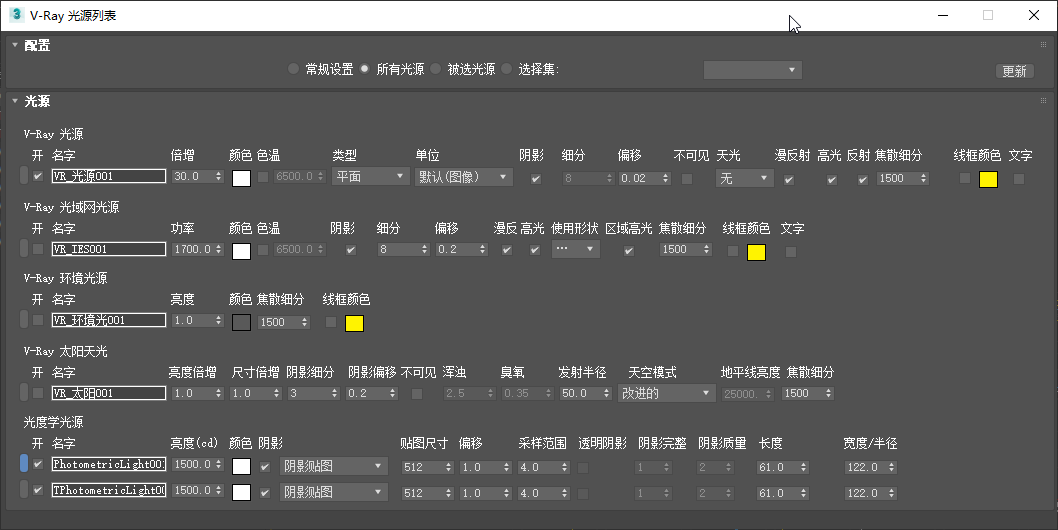Click the yellow wireframe swatch of VR_IES001

click(x=756, y=253)
